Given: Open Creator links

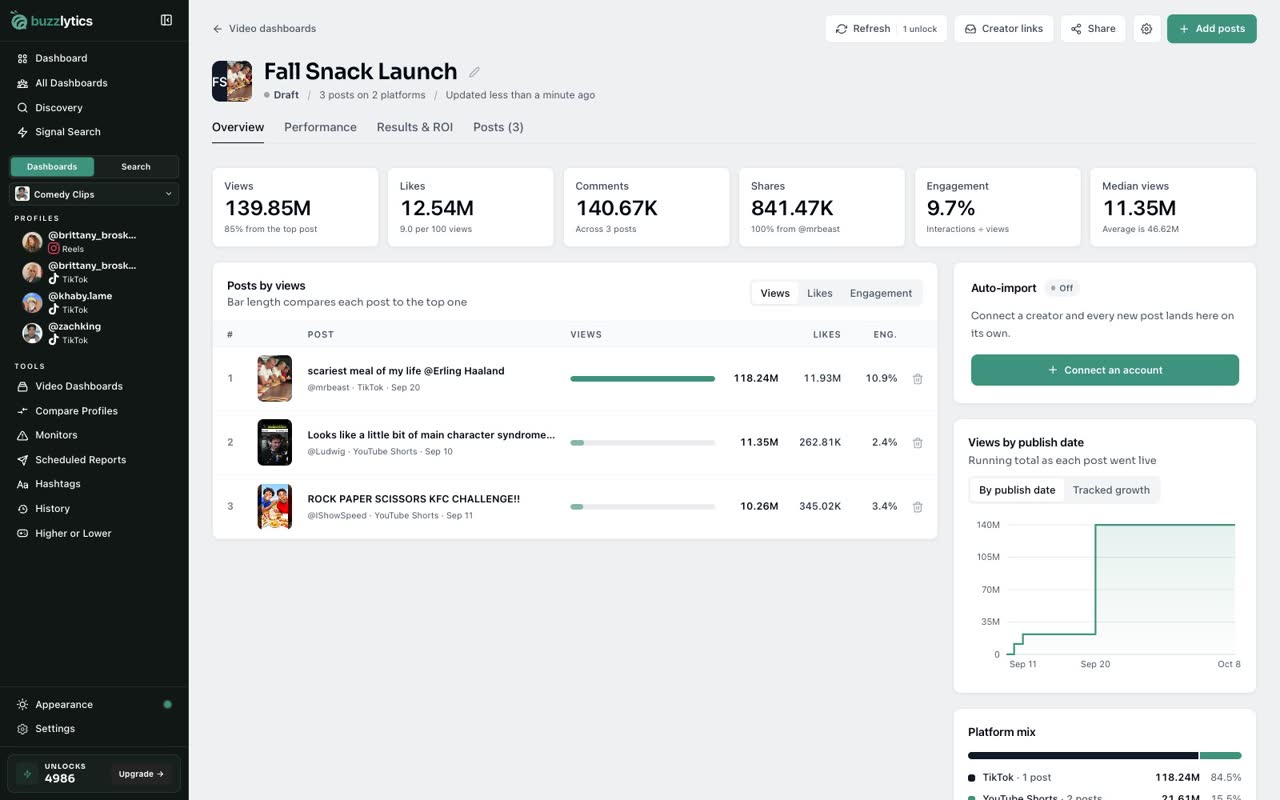Looking at the screenshot, I should tap(1003, 29).
